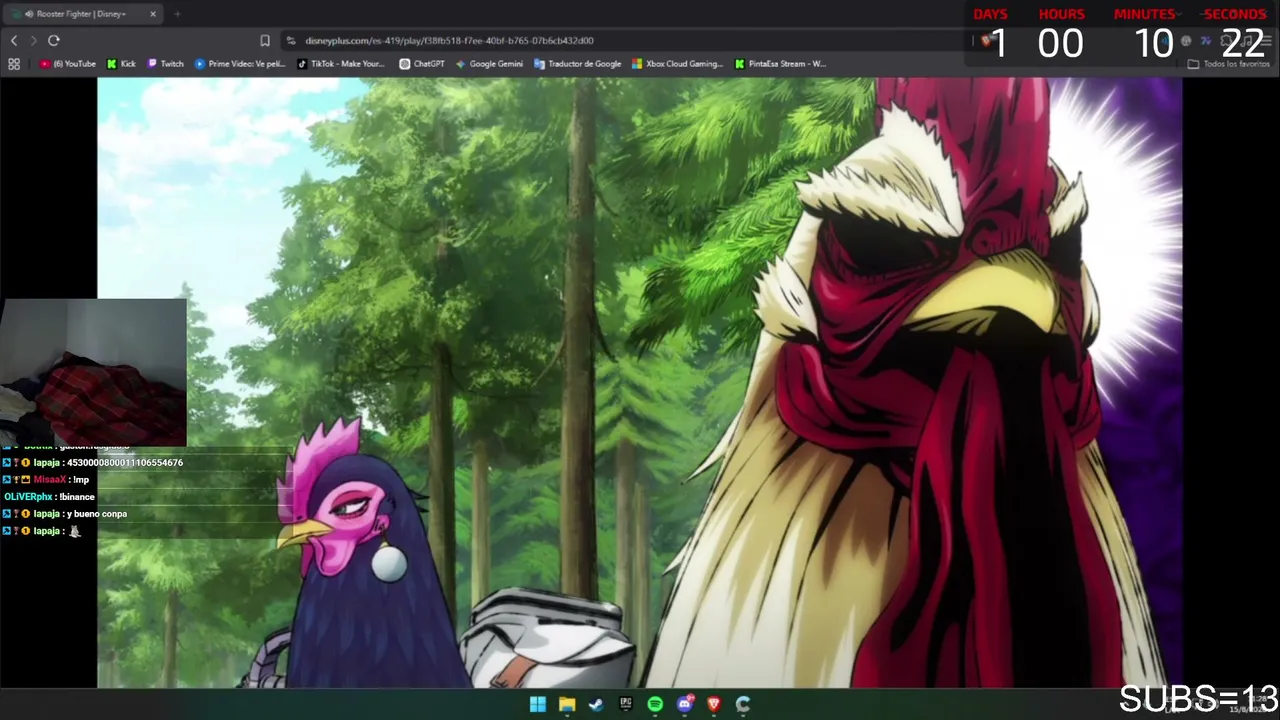Open the Prime Video bookmark

tap(240, 64)
